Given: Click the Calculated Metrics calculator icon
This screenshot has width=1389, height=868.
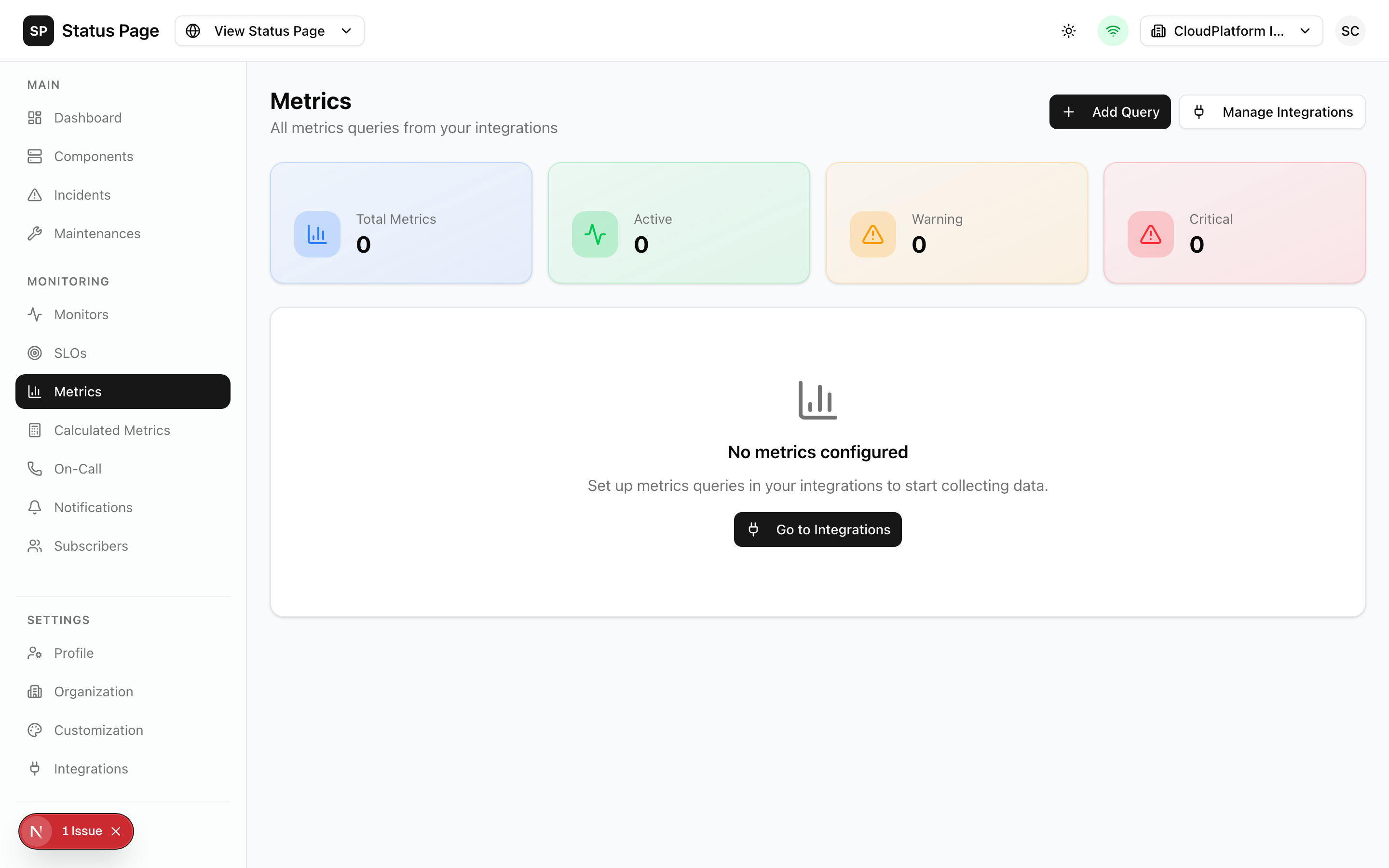Looking at the screenshot, I should tap(35, 429).
